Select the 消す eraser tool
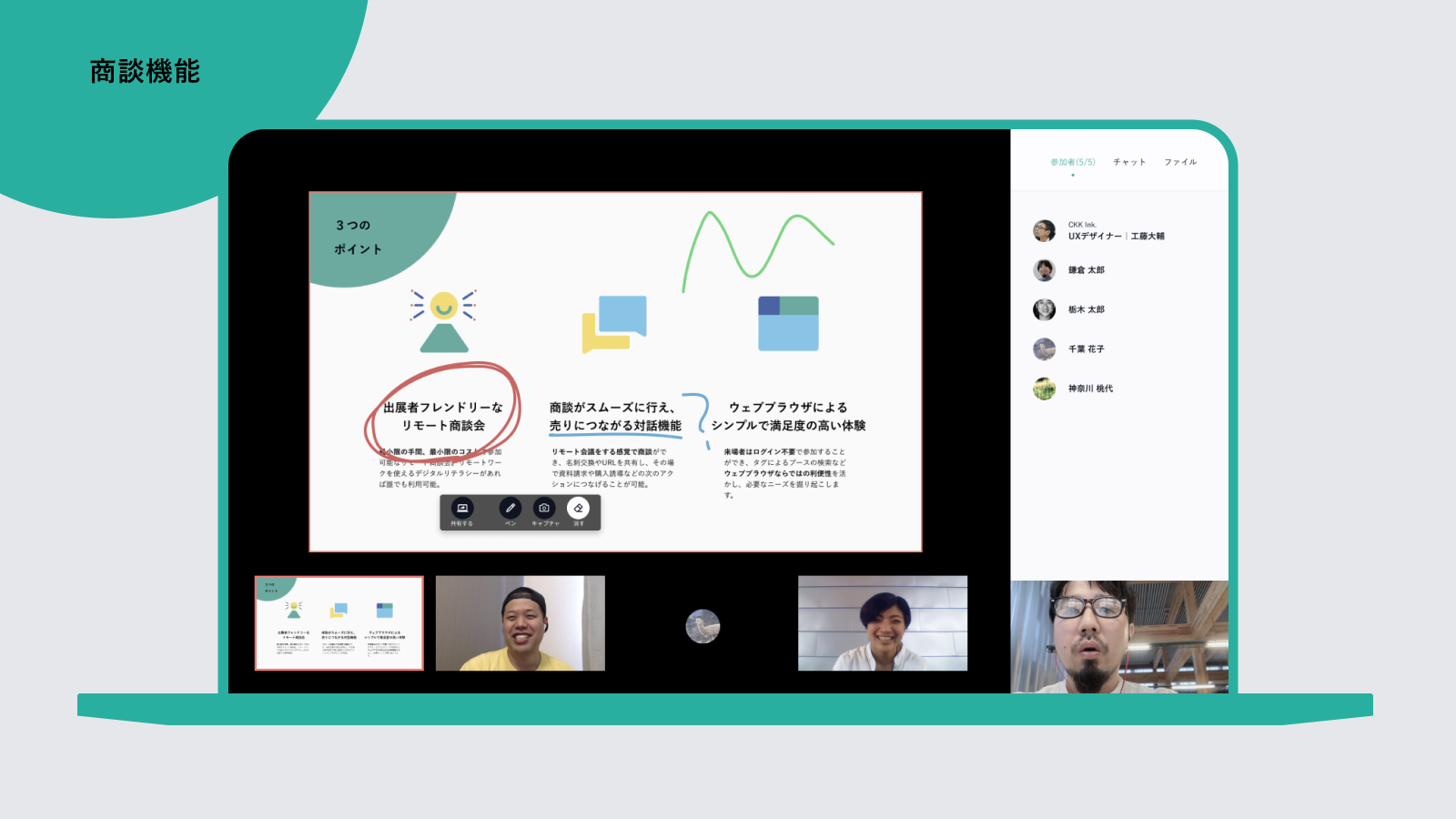The width and height of the screenshot is (1456, 819). pyautogui.click(x=578, y=508)
